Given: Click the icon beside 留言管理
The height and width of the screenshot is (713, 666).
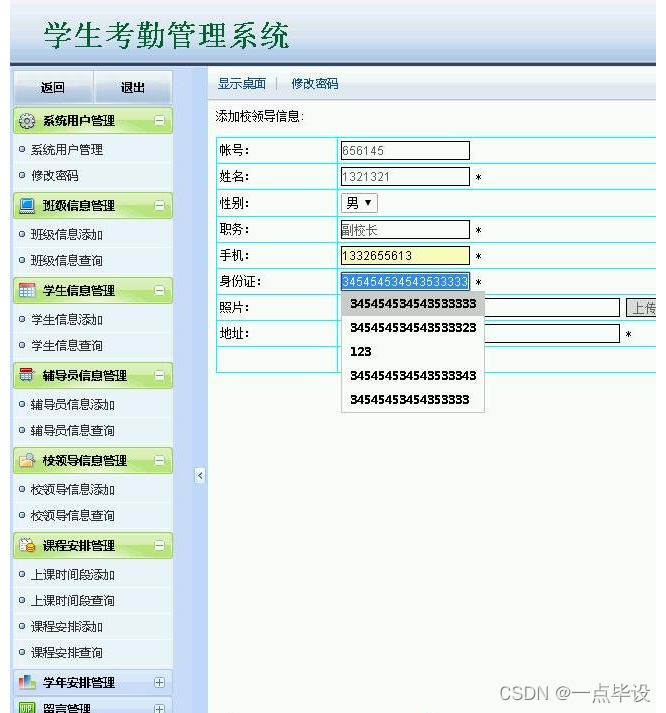Looking at the screenshot, I should click(27, 708).
